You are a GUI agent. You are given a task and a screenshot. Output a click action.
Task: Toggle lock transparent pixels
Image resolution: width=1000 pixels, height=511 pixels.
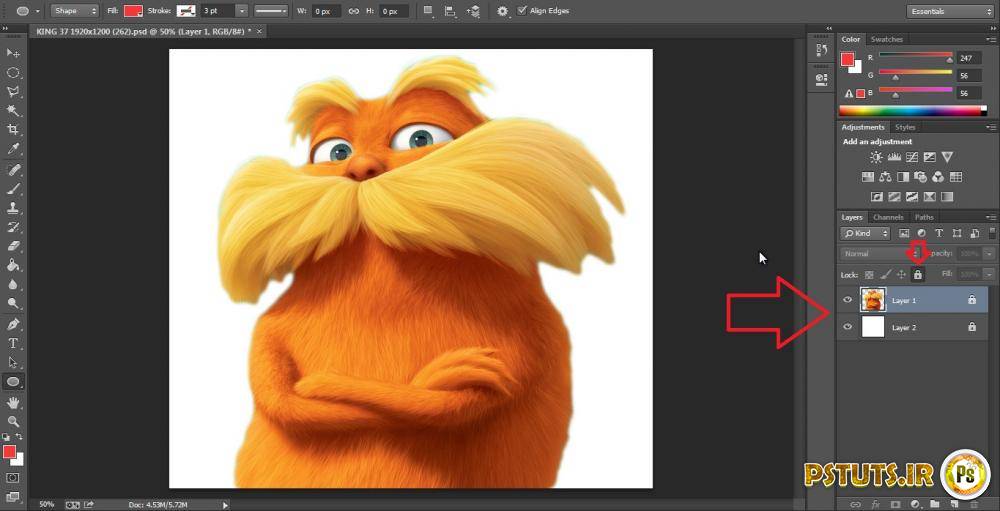(869, 275)
